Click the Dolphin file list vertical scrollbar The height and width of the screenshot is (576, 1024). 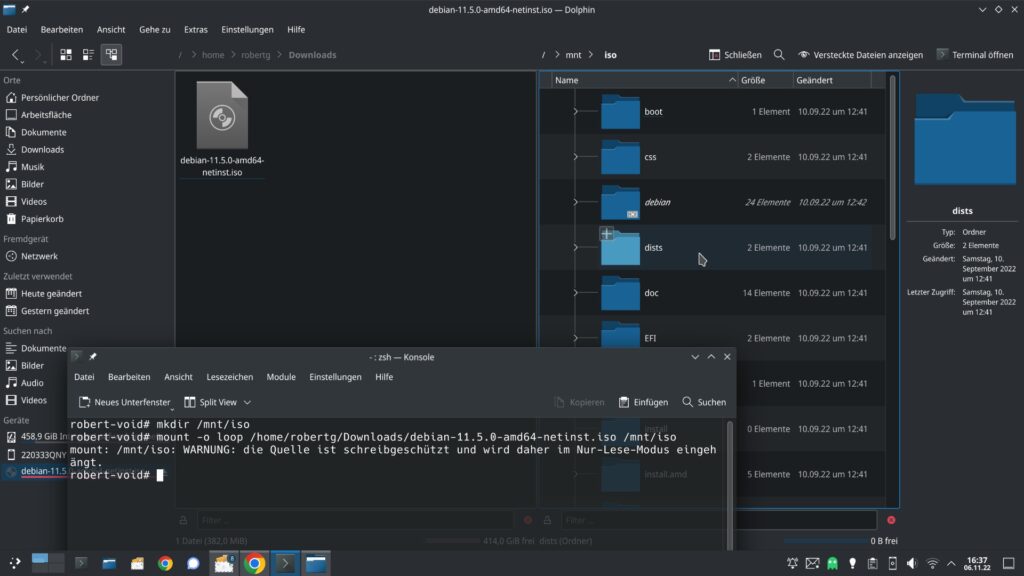coord(892,157)
